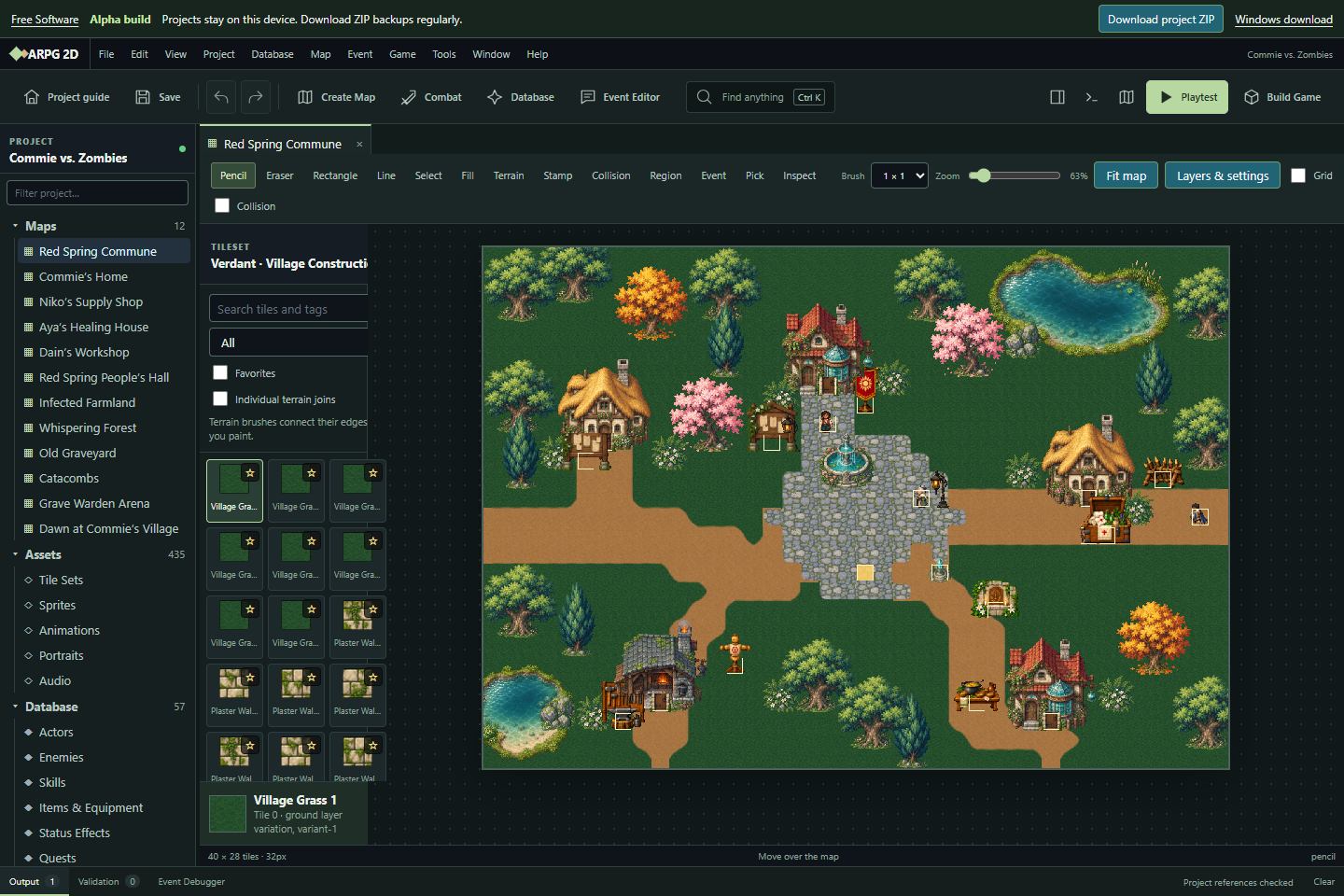Image resolution: width=1344 pixels, height=896 pixels.
Task: Select the Stamp tool
Action: 558,175
